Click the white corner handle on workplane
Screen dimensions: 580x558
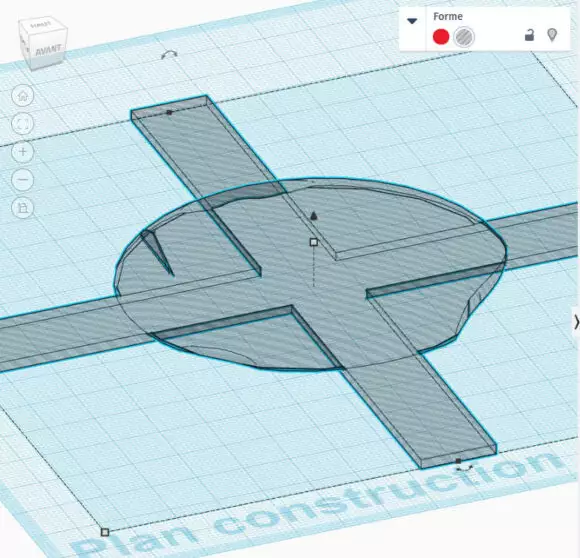coord(105,532)
